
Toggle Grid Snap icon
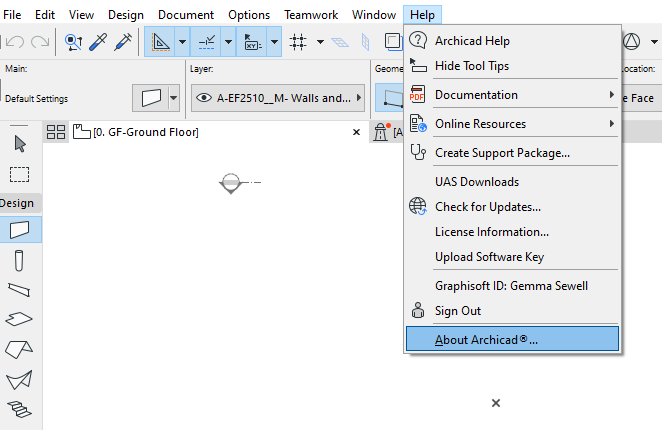(298, 42)
